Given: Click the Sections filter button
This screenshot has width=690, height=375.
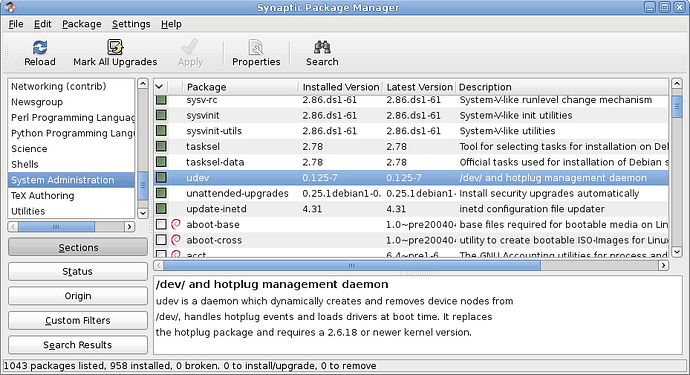Looking at the screenshot, I should click(x=78, y=247).
